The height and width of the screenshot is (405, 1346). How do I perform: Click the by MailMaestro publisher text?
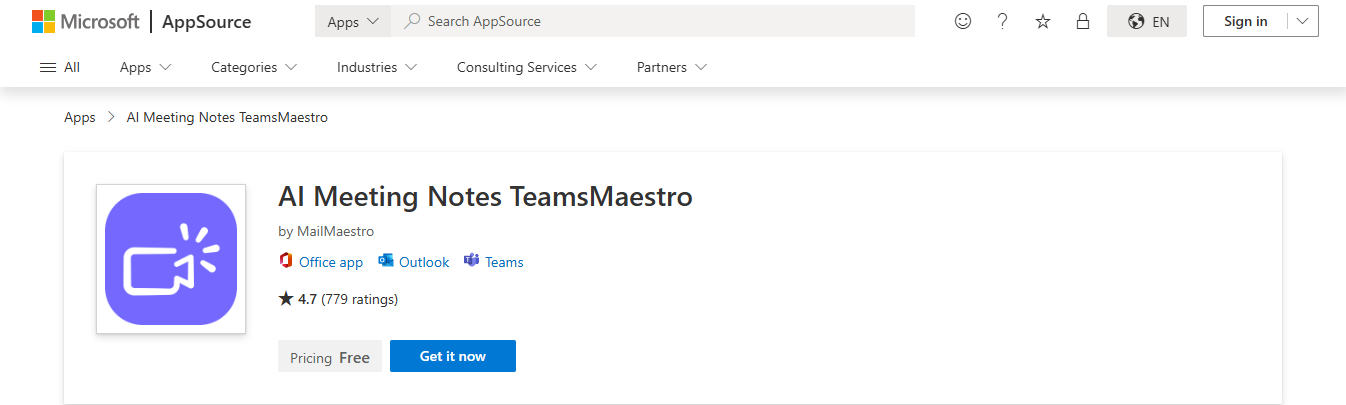(x=326, y=231)
